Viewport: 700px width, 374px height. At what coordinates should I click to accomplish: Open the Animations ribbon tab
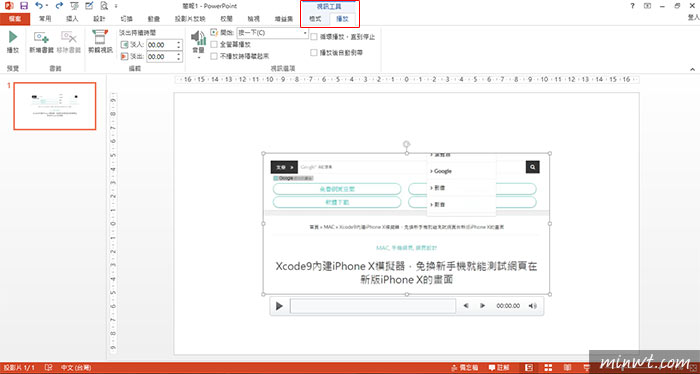pyautogui.click(x=154, y=19)
